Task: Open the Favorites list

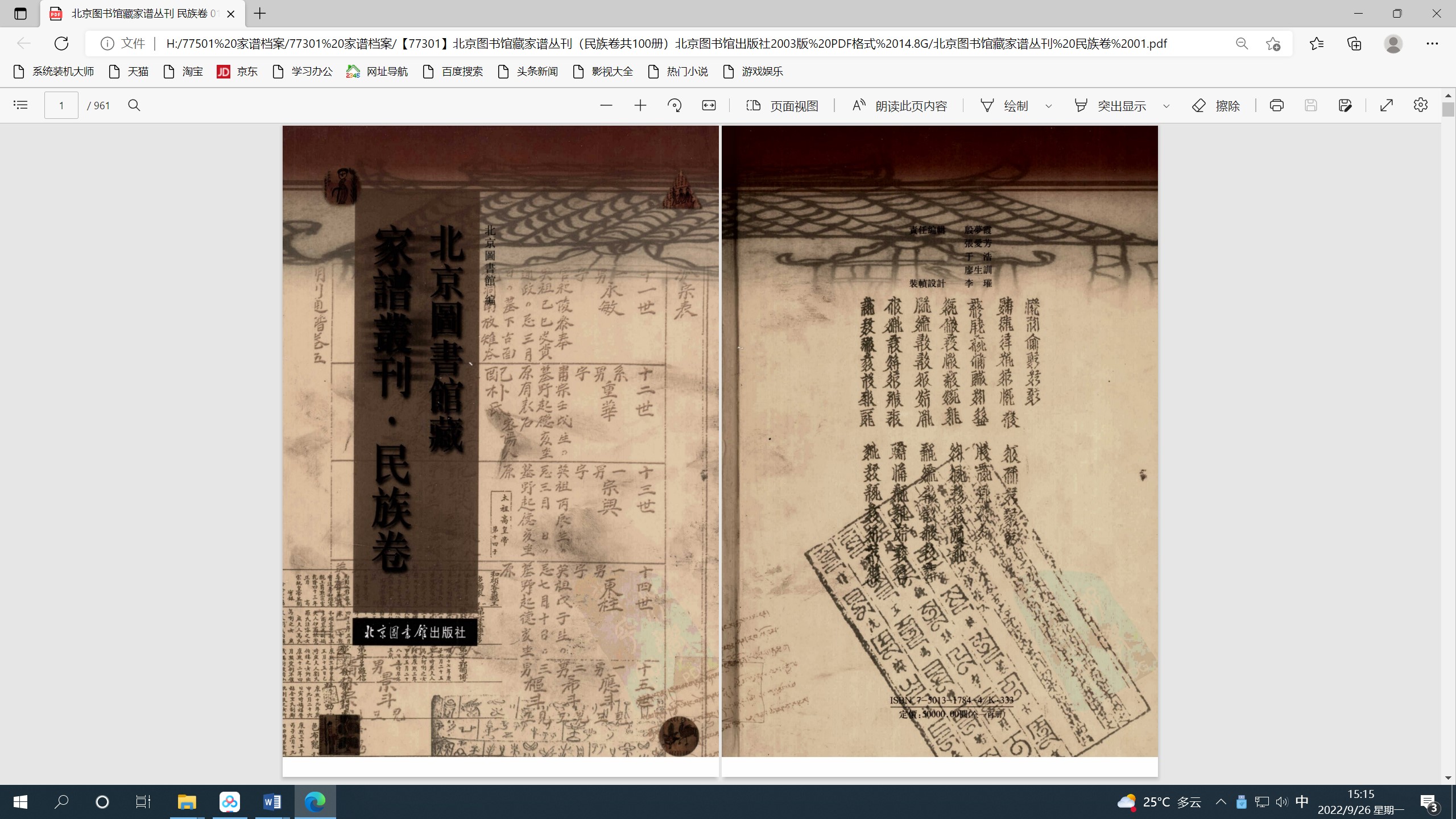Action: click(1316, 44)
